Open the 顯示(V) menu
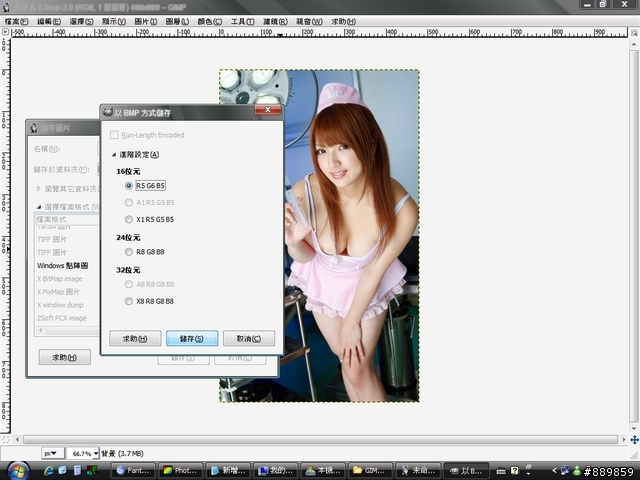The image size is (640, 480). [114, 21]
